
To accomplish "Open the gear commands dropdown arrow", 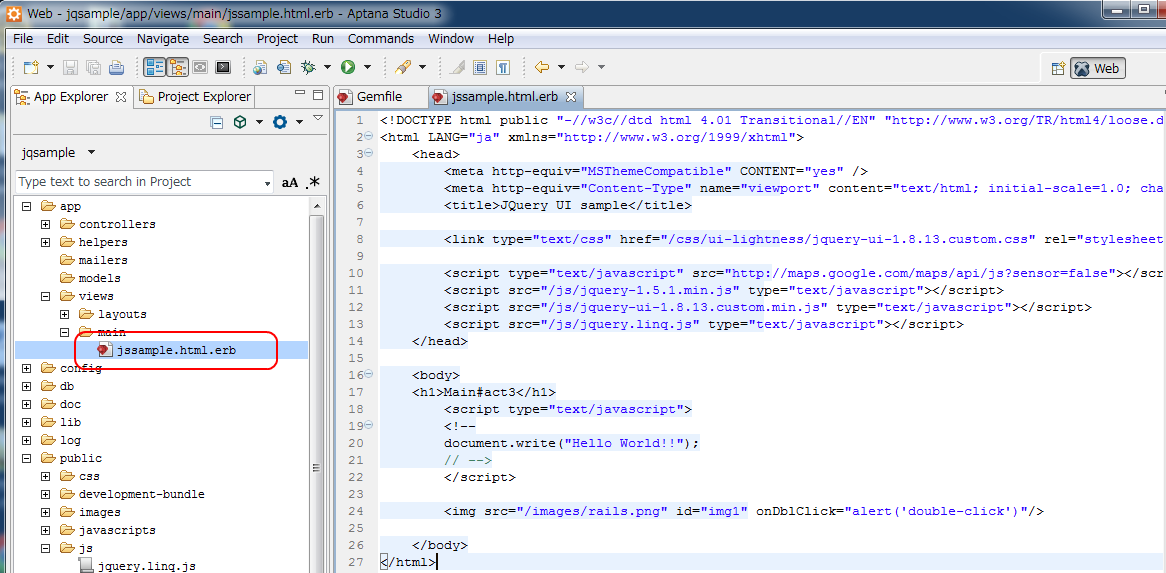I will [x=299, y=123].
